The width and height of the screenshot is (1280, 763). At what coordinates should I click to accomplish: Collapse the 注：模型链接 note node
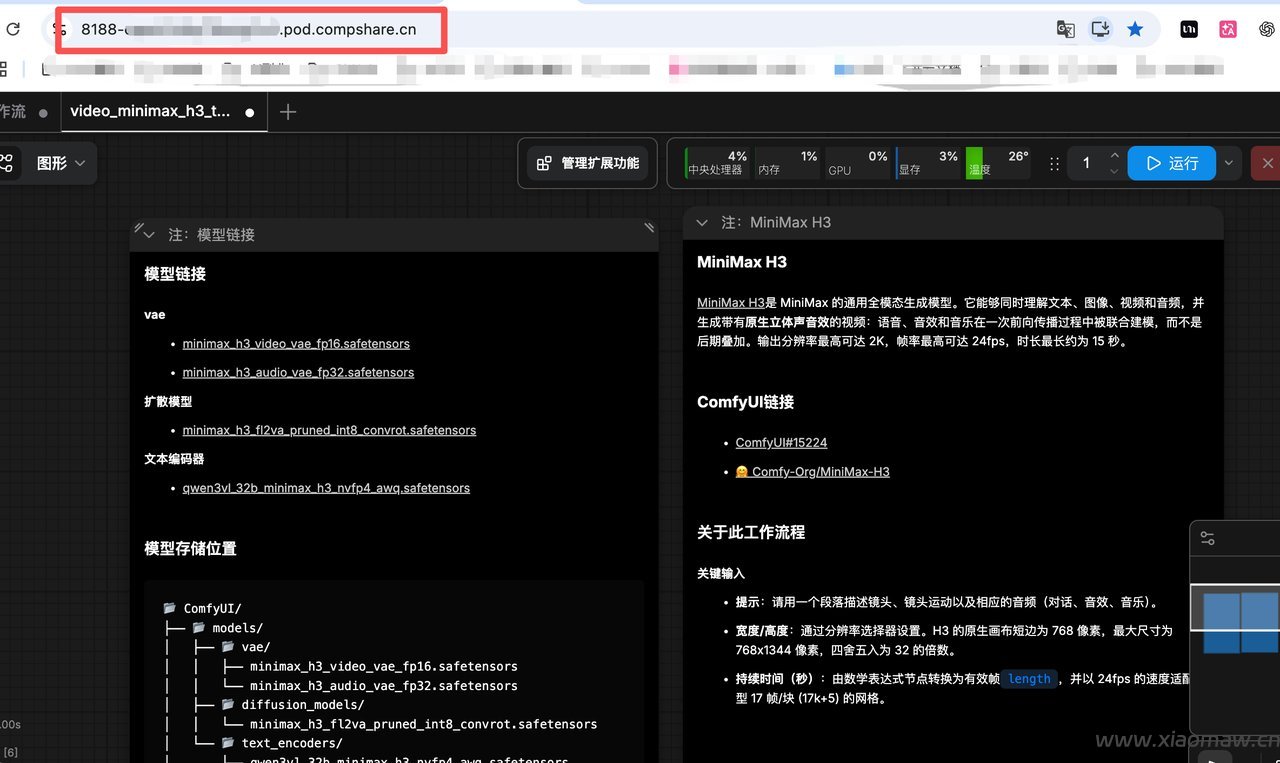pyautogui.click(x=149, y=234)
